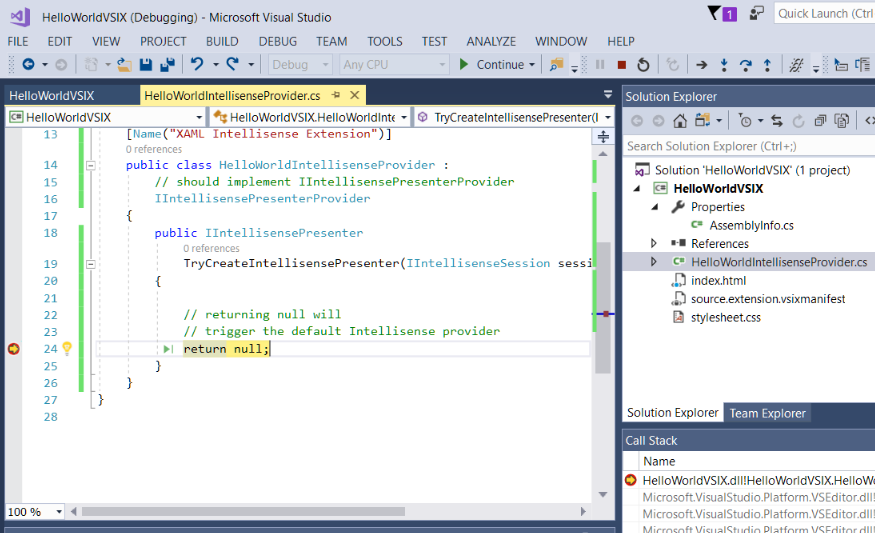The image size is (875, 533).
Task: Open the Continue button dropdown arrow
Action: (x=532, y=65)
